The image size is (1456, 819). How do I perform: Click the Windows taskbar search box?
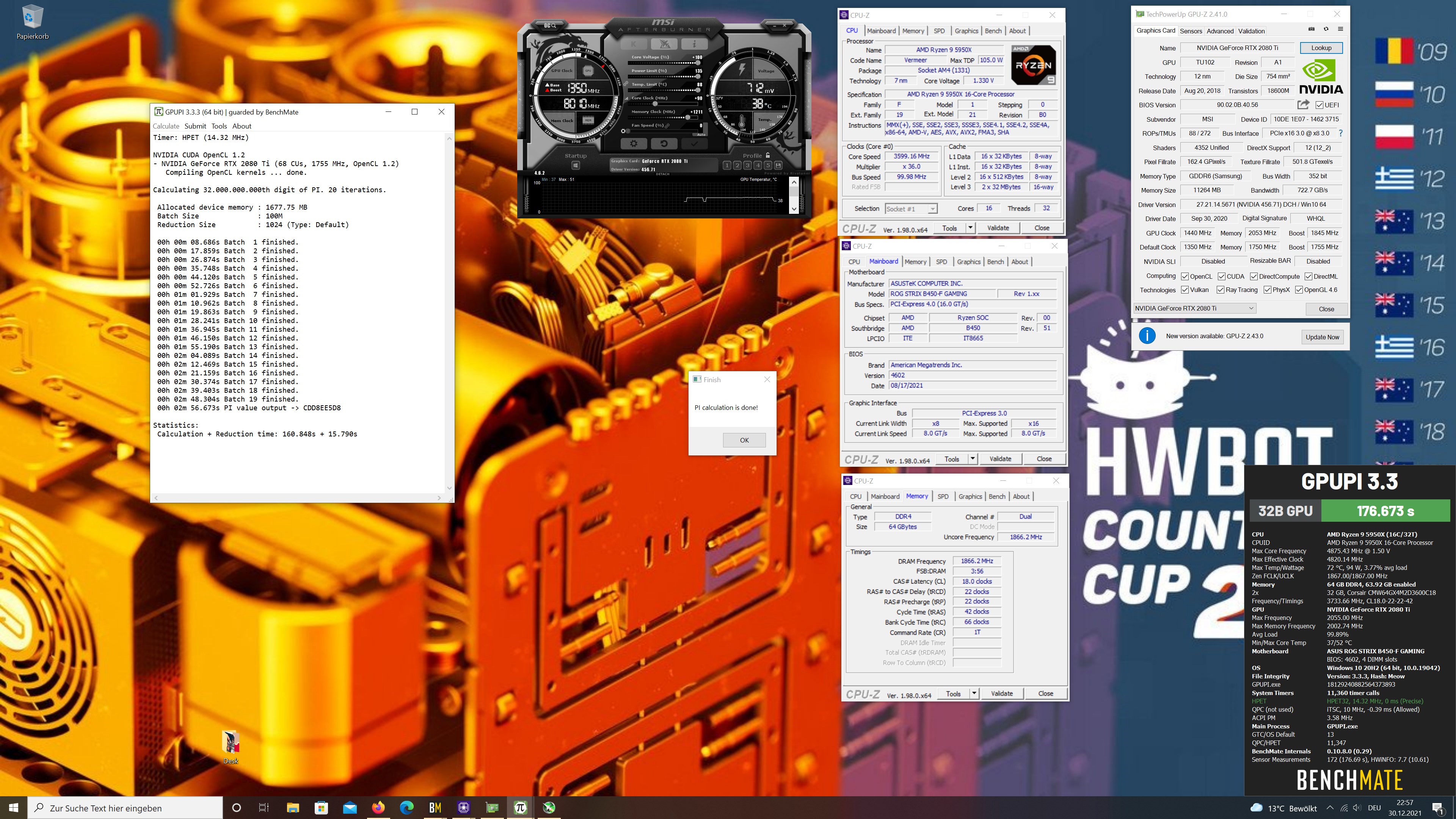point(126,808)
